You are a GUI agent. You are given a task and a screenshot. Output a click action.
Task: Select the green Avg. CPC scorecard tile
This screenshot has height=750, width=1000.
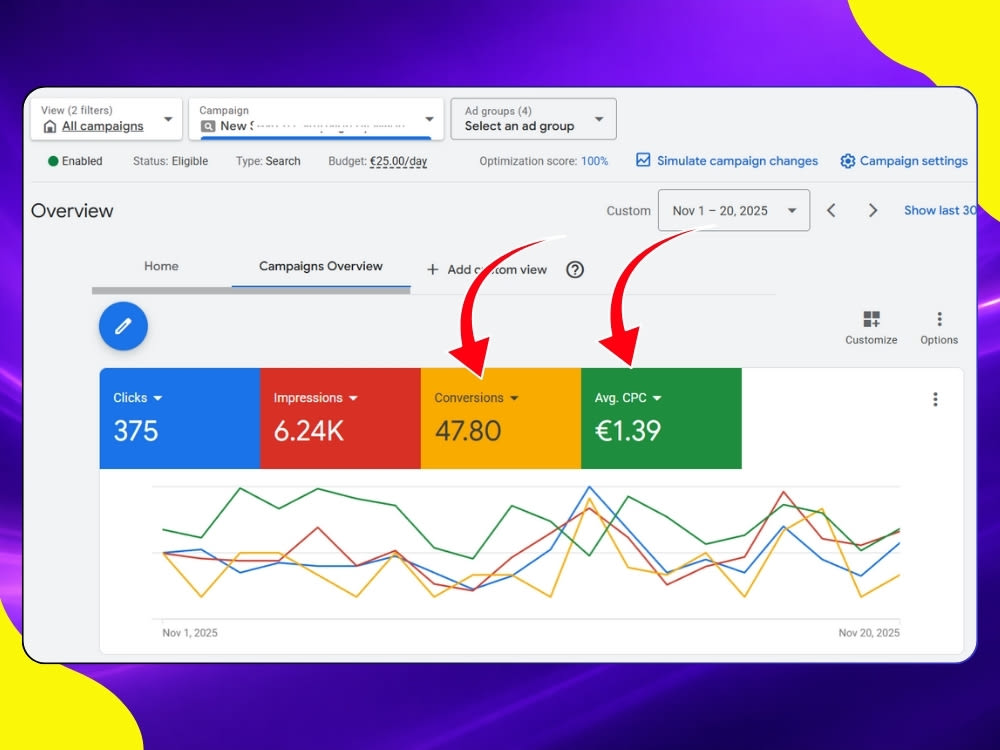pyautogui.click(x=661, y=418)
